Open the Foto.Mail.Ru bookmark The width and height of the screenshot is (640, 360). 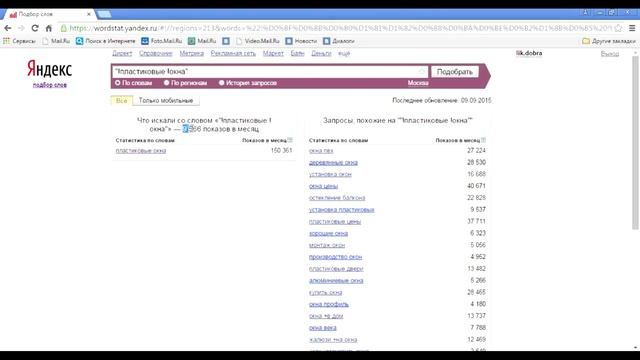tap(162, 41)
